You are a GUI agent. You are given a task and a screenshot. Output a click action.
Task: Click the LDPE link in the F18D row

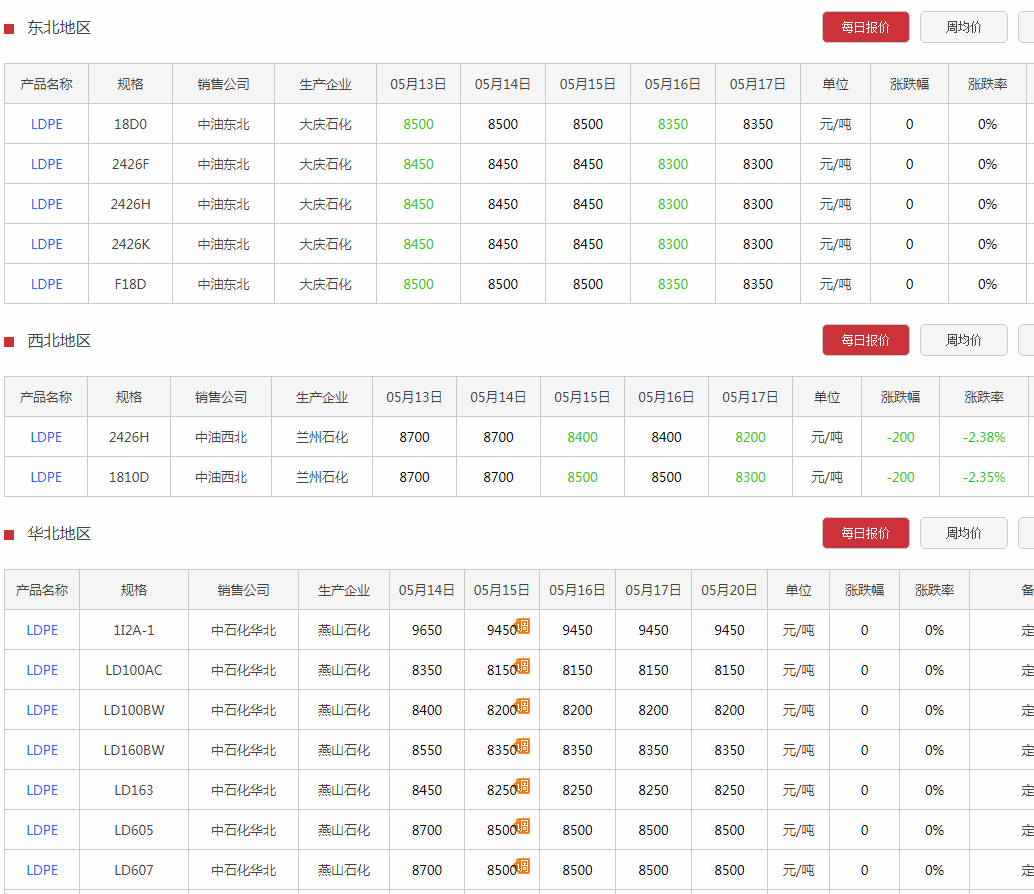pyautogui.click(x=46, y=284)
